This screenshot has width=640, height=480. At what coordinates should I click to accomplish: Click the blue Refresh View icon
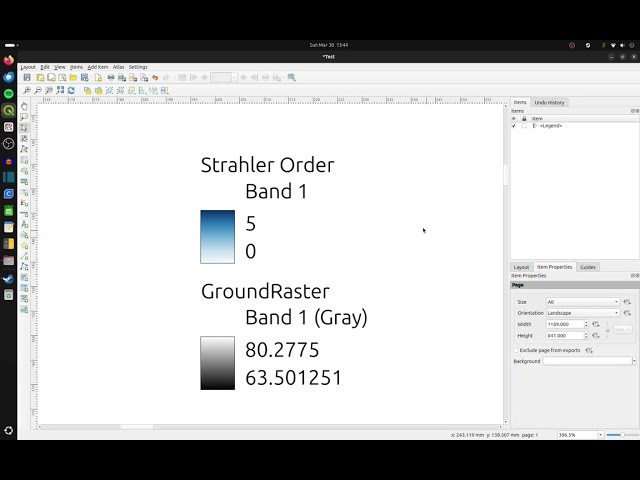[71, 90]
